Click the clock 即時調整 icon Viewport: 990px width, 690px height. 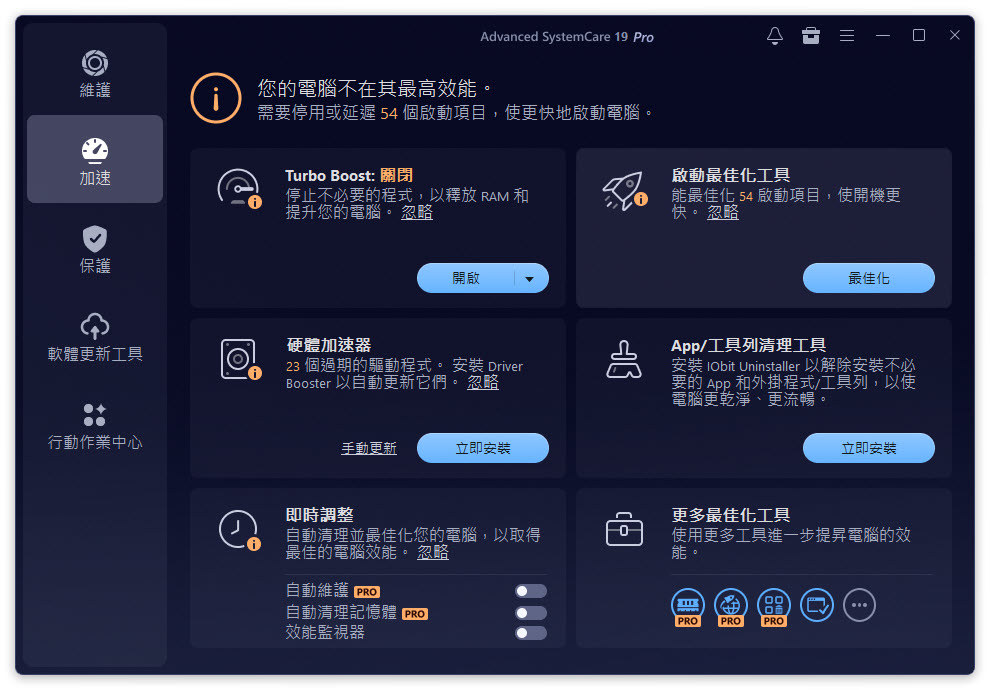coord(239,529)
